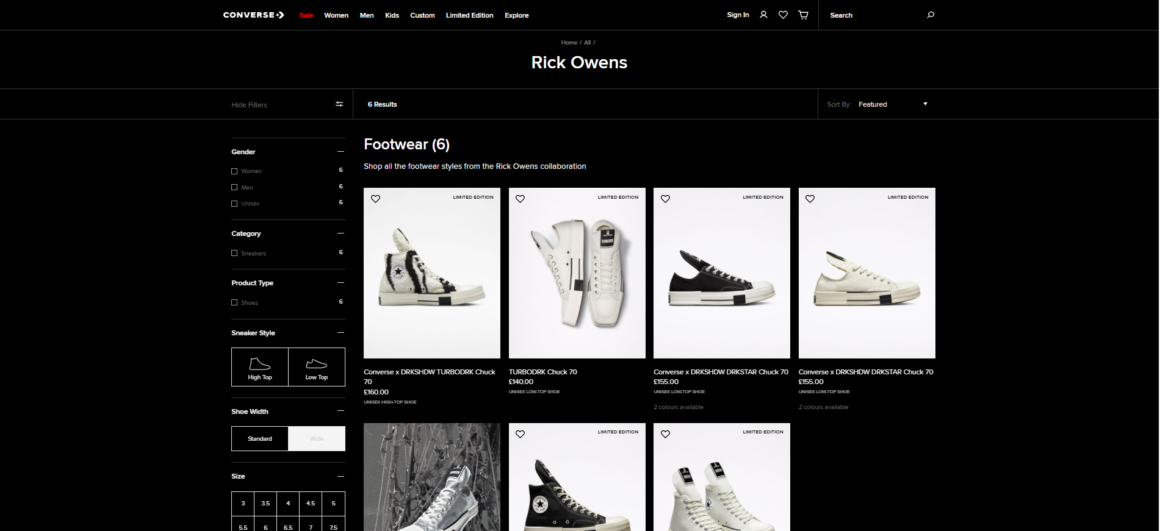This screenshot has height=531, width=1160.
Task: Click the search magnifier icon
Action: (931, 15)
